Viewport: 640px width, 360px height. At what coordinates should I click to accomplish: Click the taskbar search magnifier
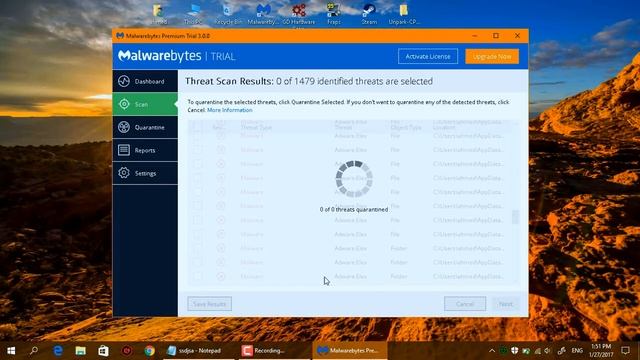34,351
